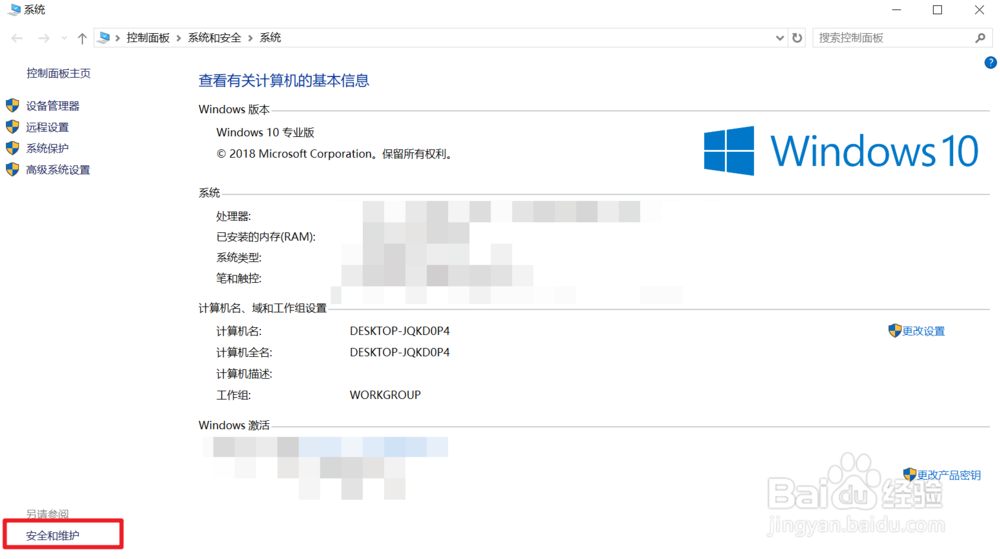
Task: Click the WORKGROUP value
Action: [385, 395]
